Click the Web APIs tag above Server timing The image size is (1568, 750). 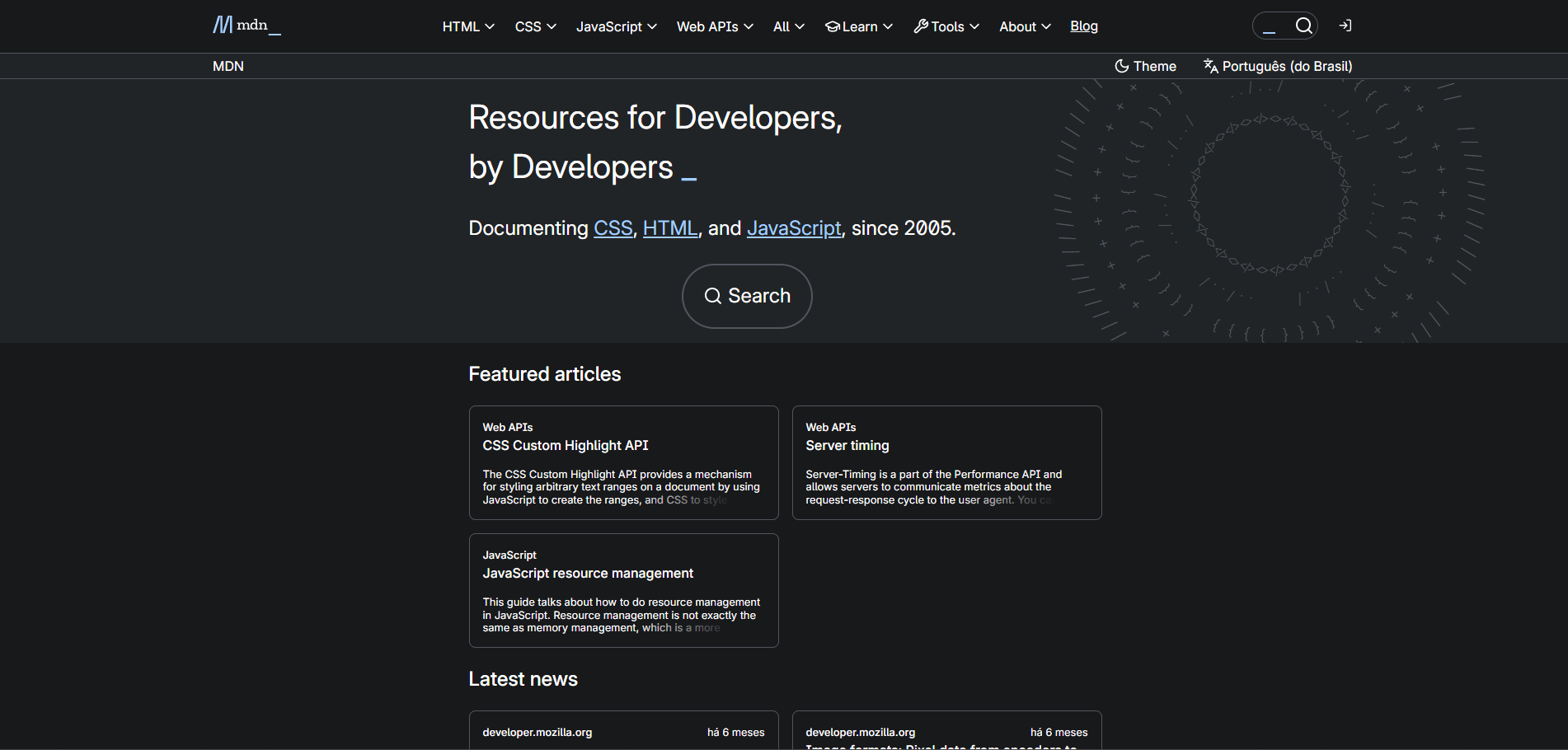click(x=831, y=427)
